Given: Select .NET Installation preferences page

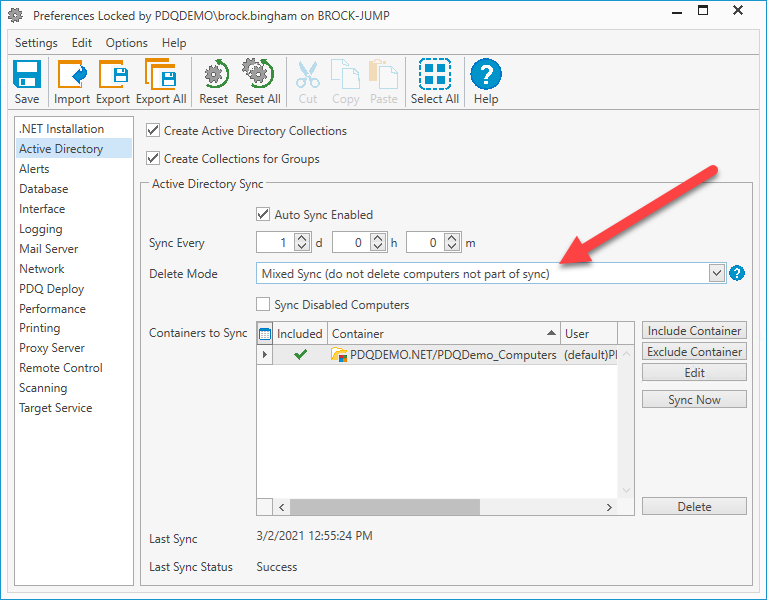Looking at the screenshot, I should [x=73, y=129].
